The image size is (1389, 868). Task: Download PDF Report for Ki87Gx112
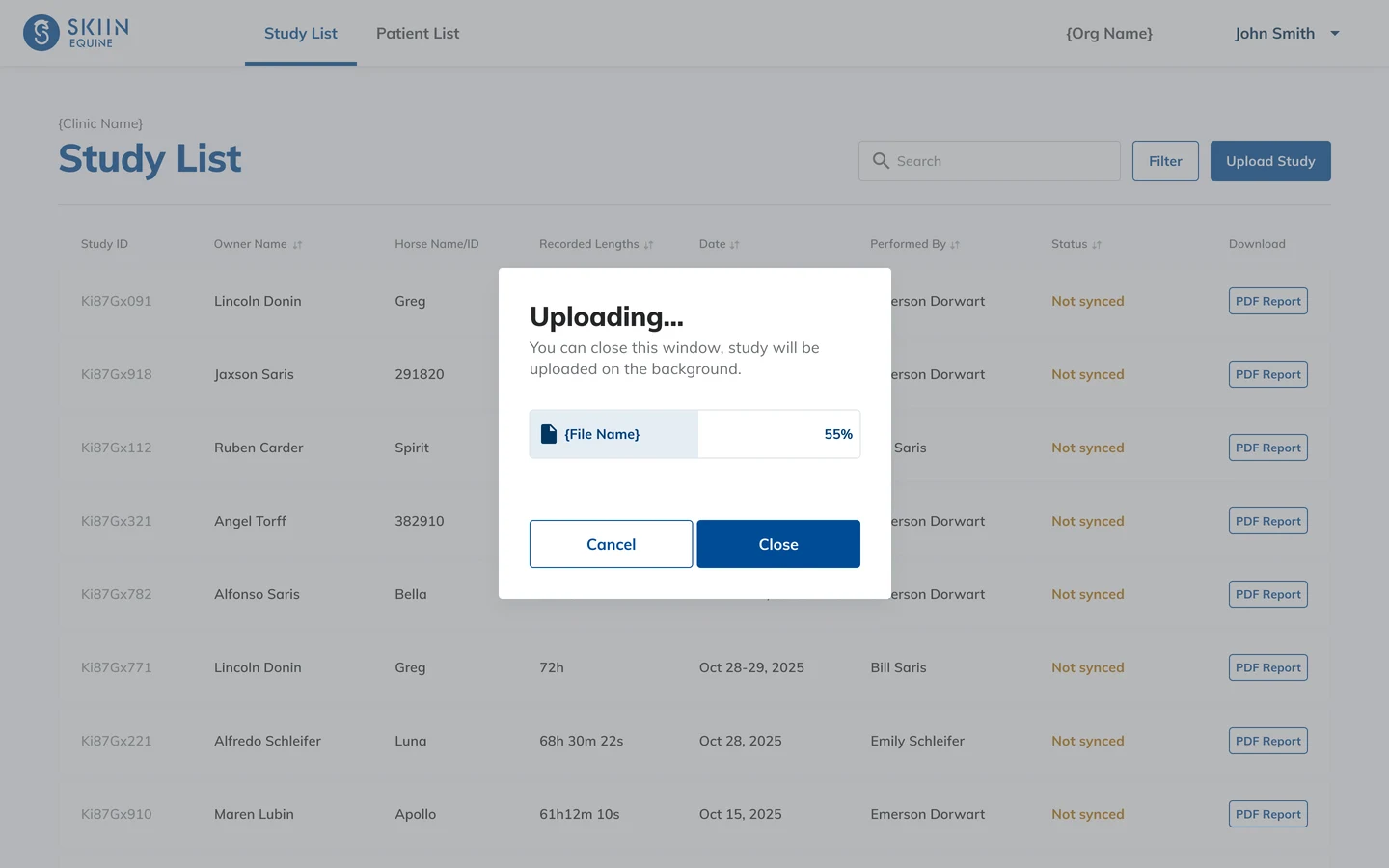1267,448
